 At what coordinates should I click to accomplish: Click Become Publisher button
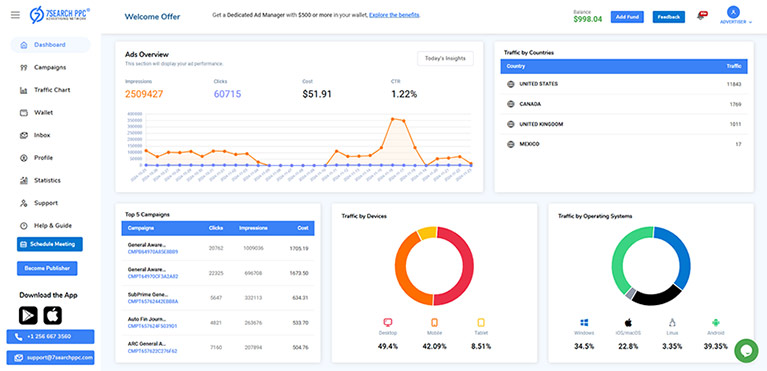47,268
